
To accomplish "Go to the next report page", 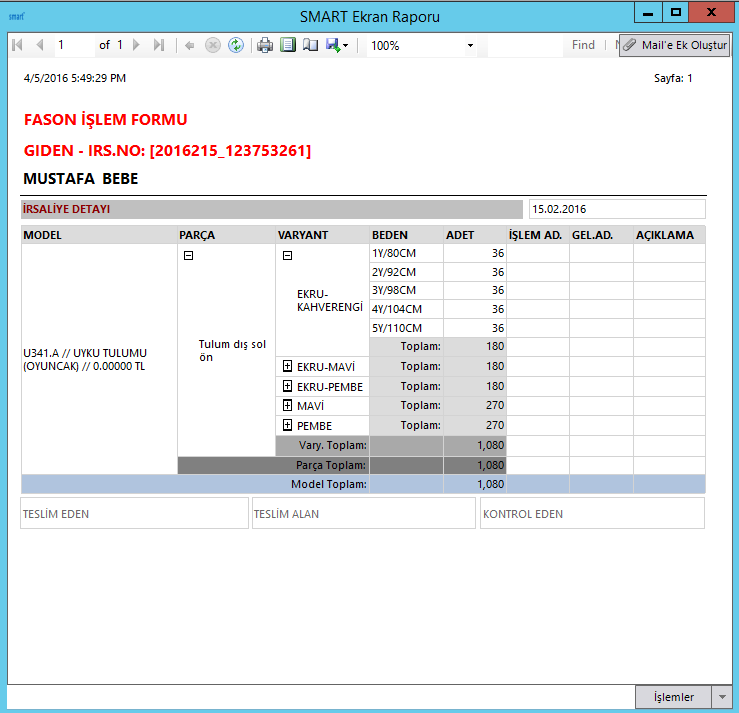I will click(138, 45).
